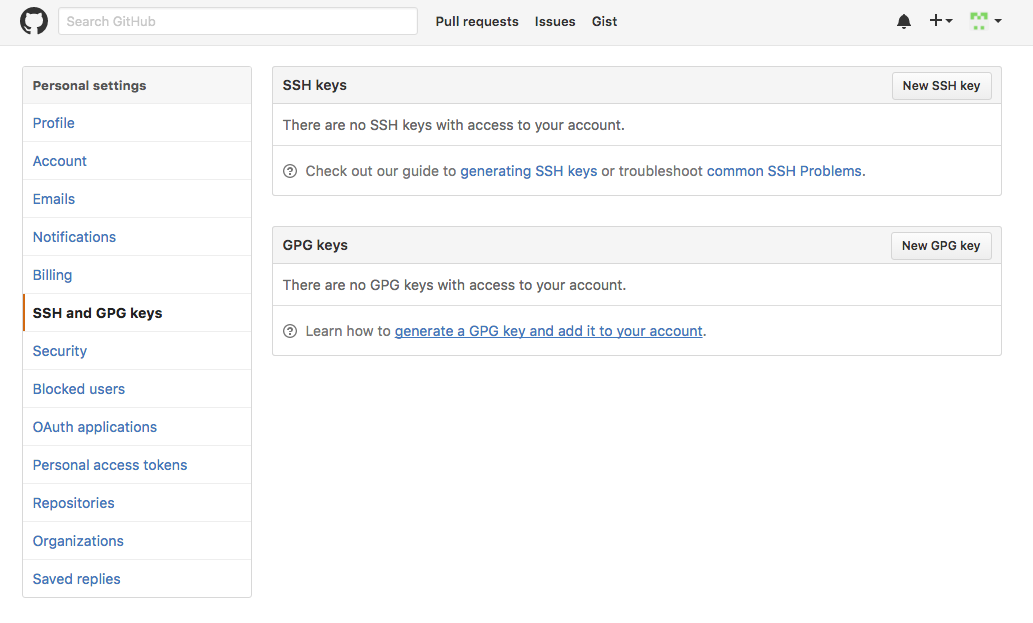Click the generate a GPG key link
The height and width of the screenshot is (623, 1033).
coord(548,331)
